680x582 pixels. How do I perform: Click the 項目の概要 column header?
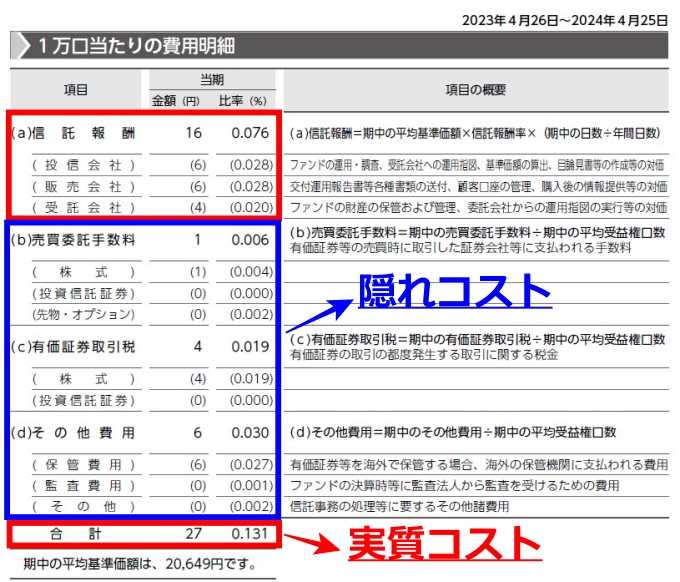pyautogui.click(x=476, y=90)
